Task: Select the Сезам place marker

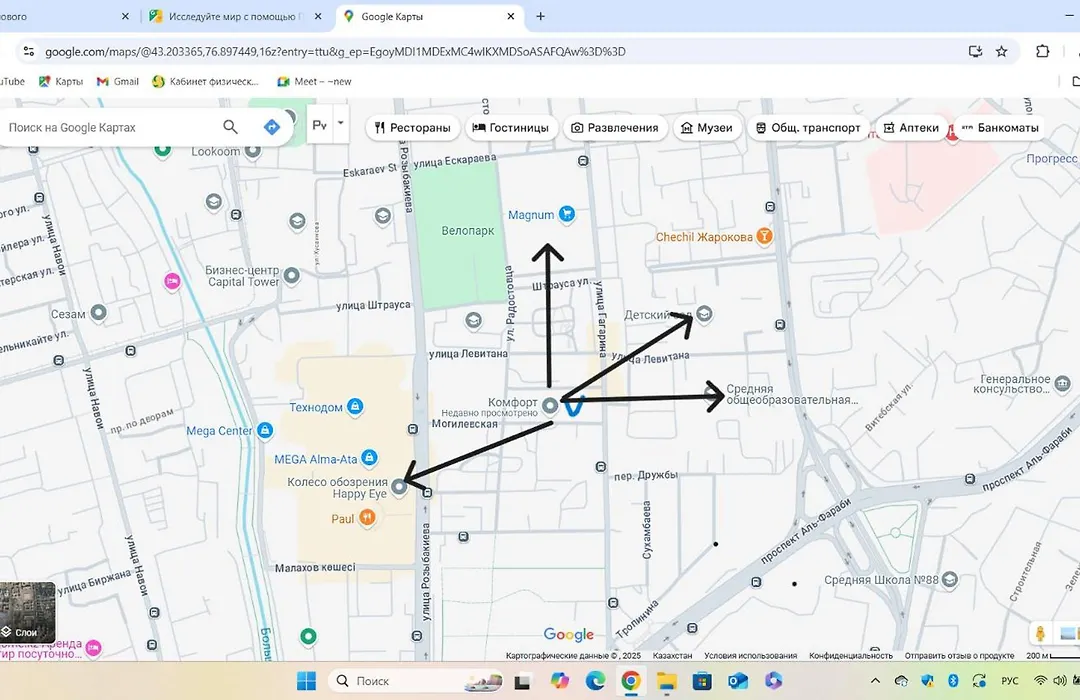Action: tap(98, 313)
